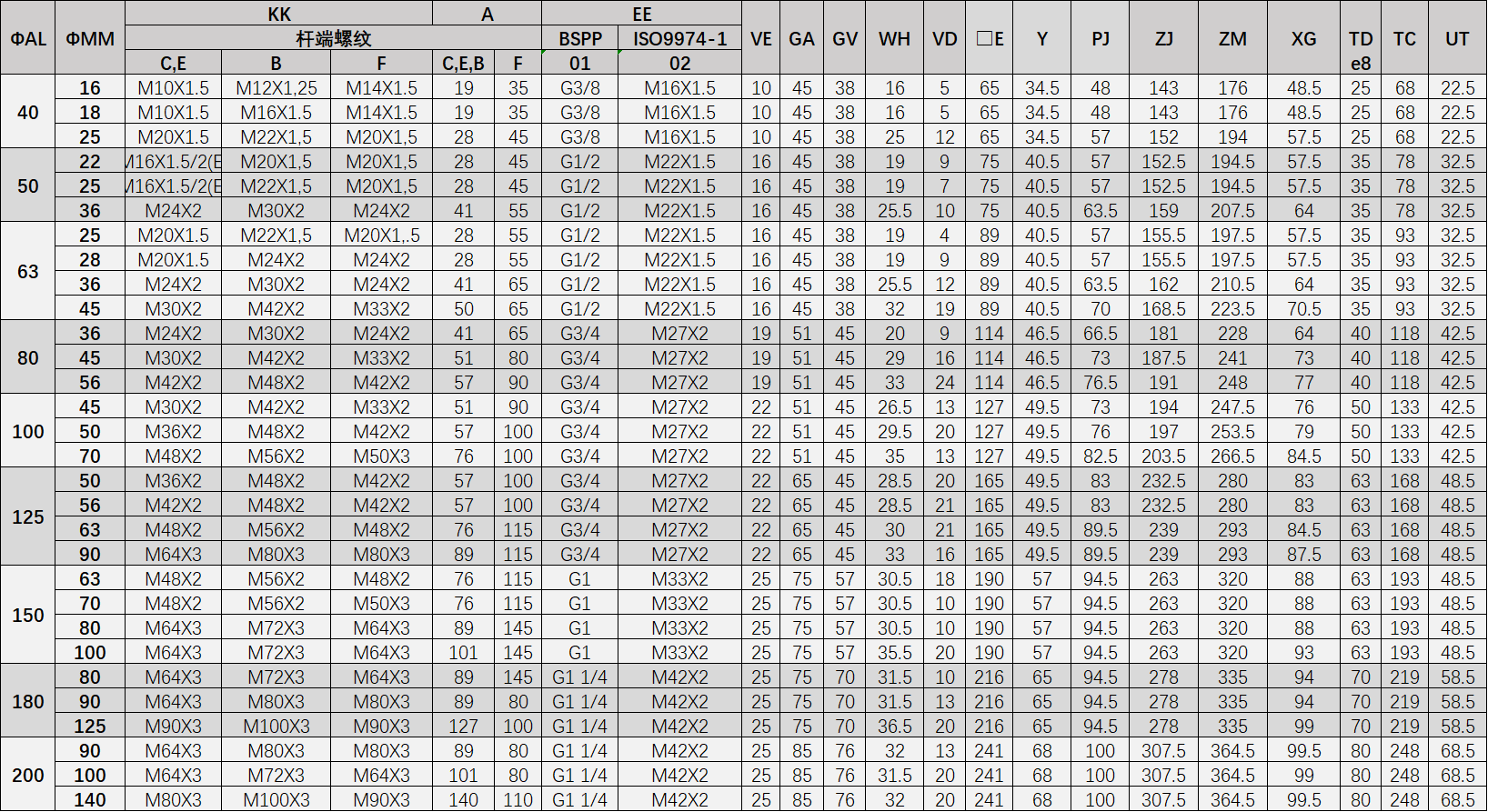Click the cell containing M20X1,.5

(x=381, y=236)
